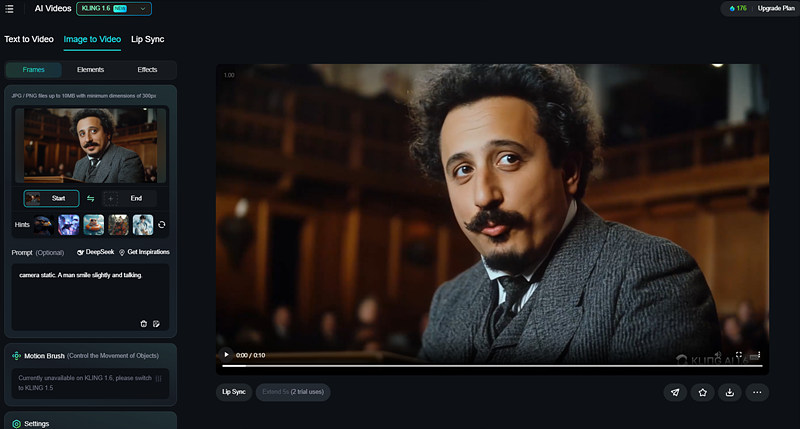Refresh the hint images
The width and height of the screenshot is (800, 429).
tap(162, 224)
